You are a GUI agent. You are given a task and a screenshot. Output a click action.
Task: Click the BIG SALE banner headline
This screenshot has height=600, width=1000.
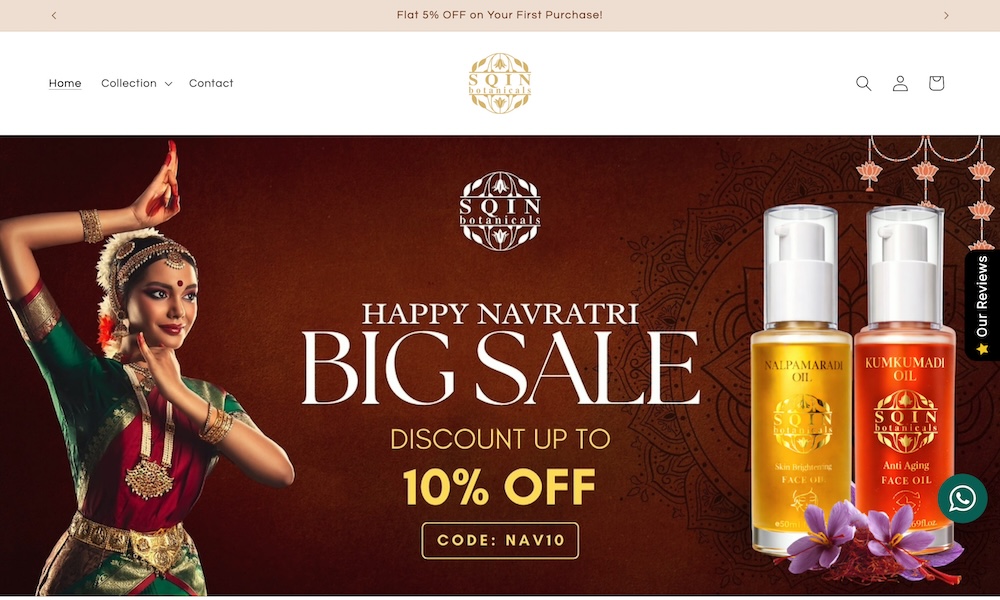pyautogui.click(x=500, y=369)
